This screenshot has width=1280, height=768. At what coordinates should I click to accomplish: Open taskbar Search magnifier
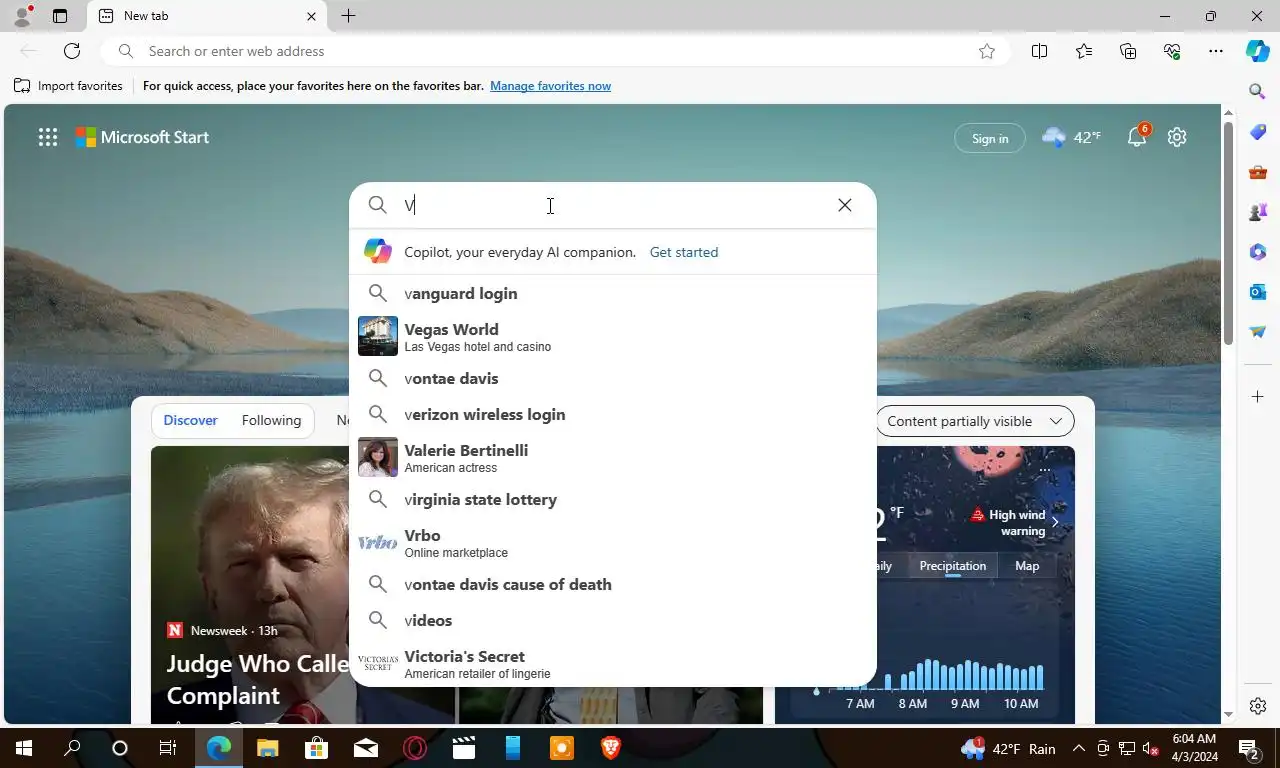point(72,748)
